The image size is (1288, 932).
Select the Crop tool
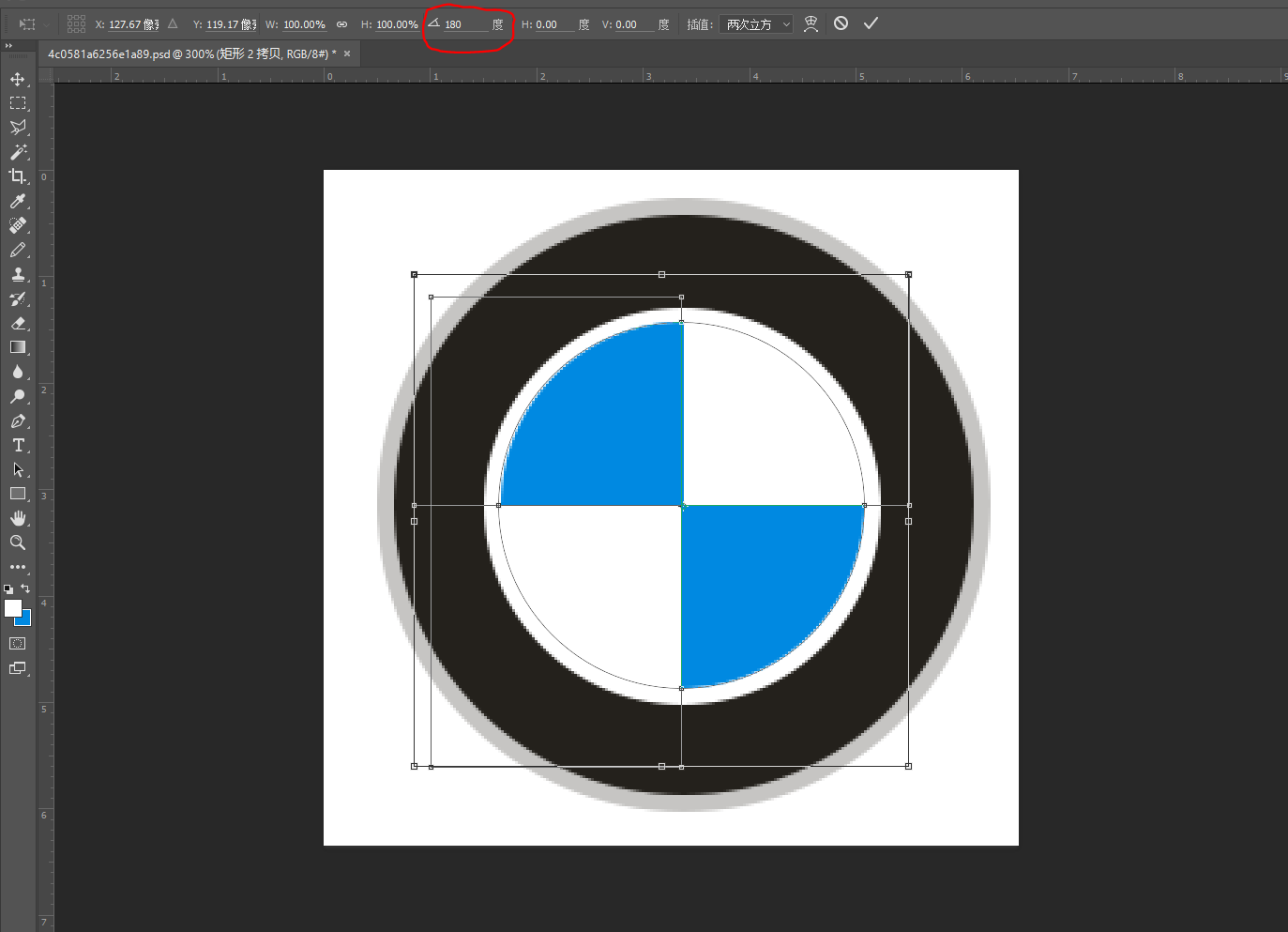click(18, 176)
